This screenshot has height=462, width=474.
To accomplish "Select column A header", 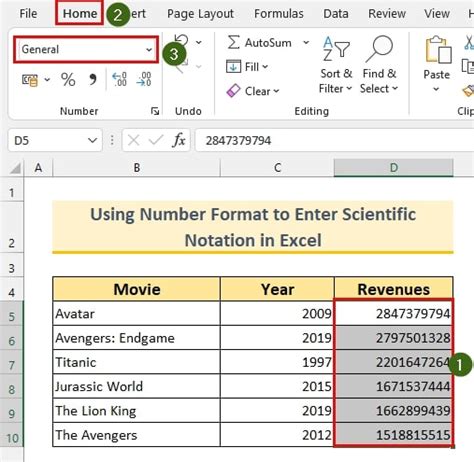I will (x=38, y=168).
